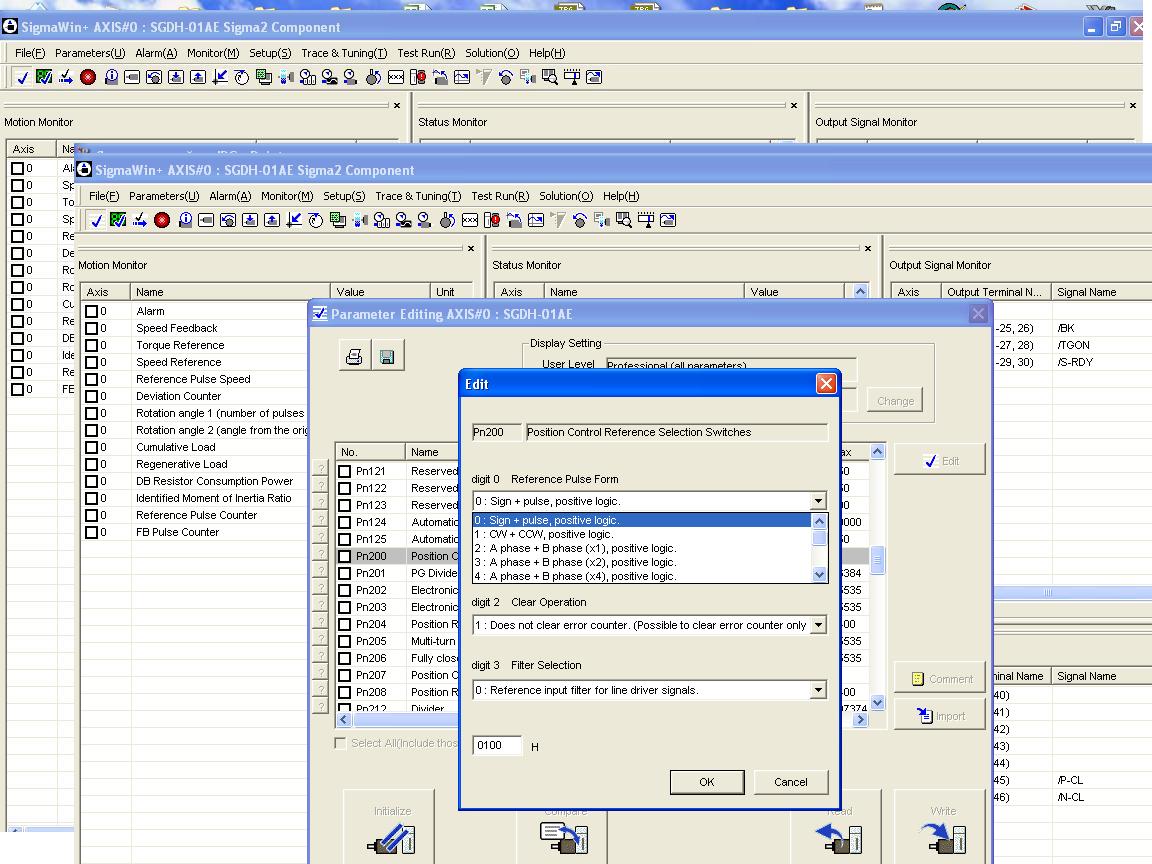
Task: Tick the FB Pulse Counter checkbox
Action: [92, 532]
